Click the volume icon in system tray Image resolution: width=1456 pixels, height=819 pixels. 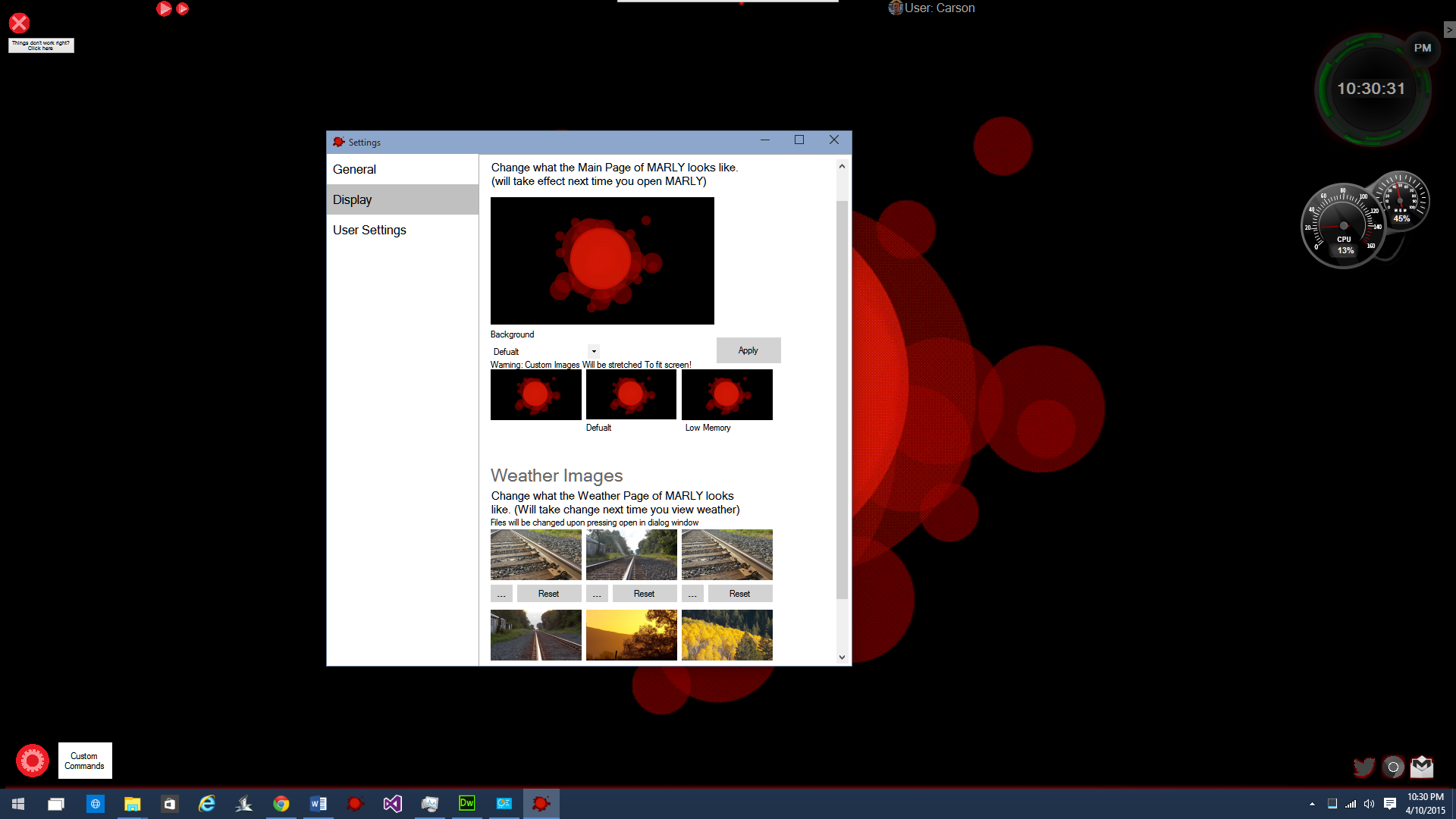[x=1369, y=804]
